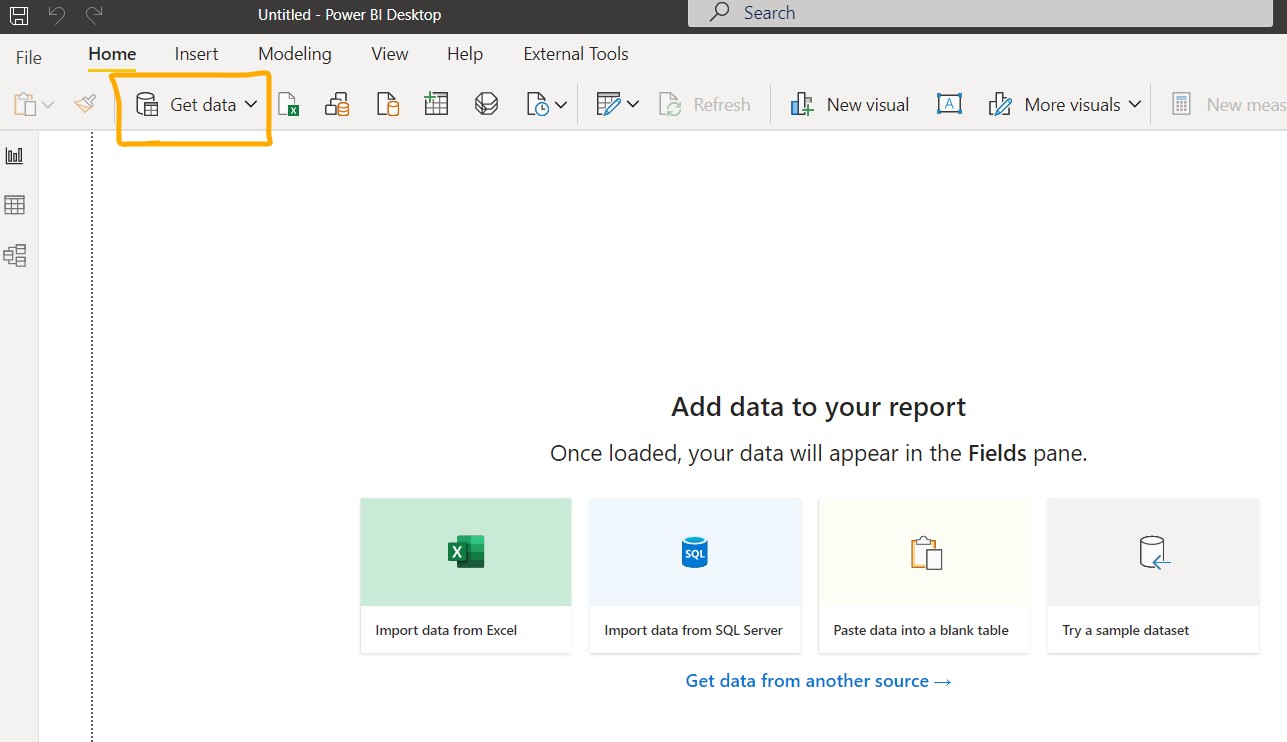Expand the Get data dropdown arrow
Image resolution: width=1287 pixels, height=742 pixels.
pos(251,104)
